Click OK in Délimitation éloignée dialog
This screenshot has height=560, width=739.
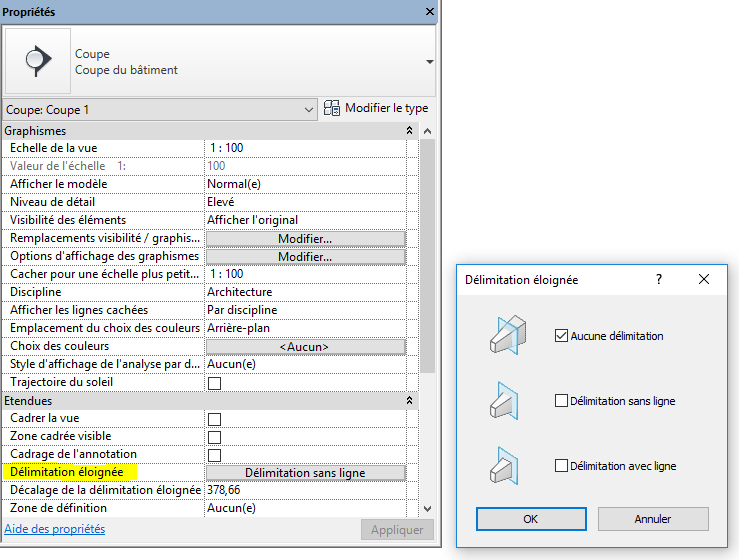pyautogui.click(x=531, y=519)
